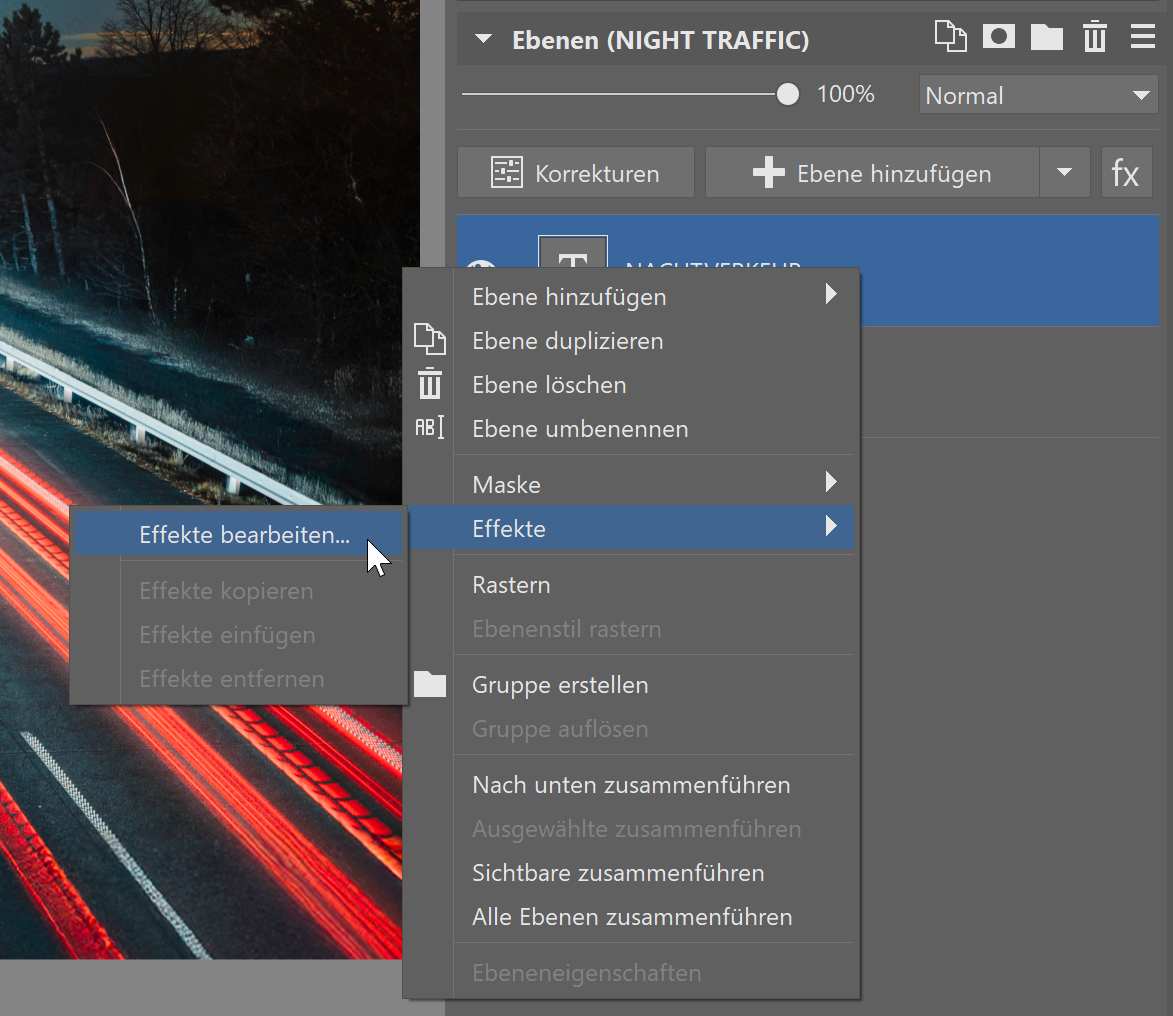Screen dimensions: 1173x1016
Task: Collapse the Ebenen panel with the triangle
Action: click(484, 40)
